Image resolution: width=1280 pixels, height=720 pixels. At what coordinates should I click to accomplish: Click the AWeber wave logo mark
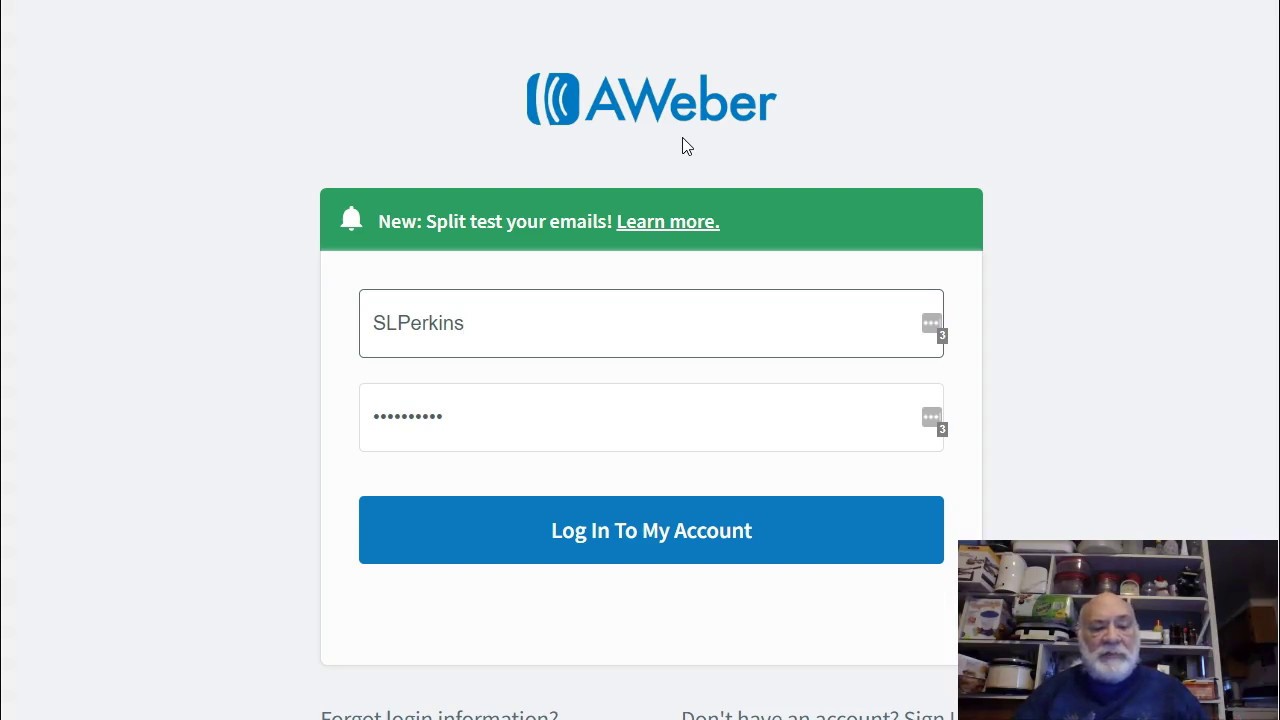click(553, 99)
